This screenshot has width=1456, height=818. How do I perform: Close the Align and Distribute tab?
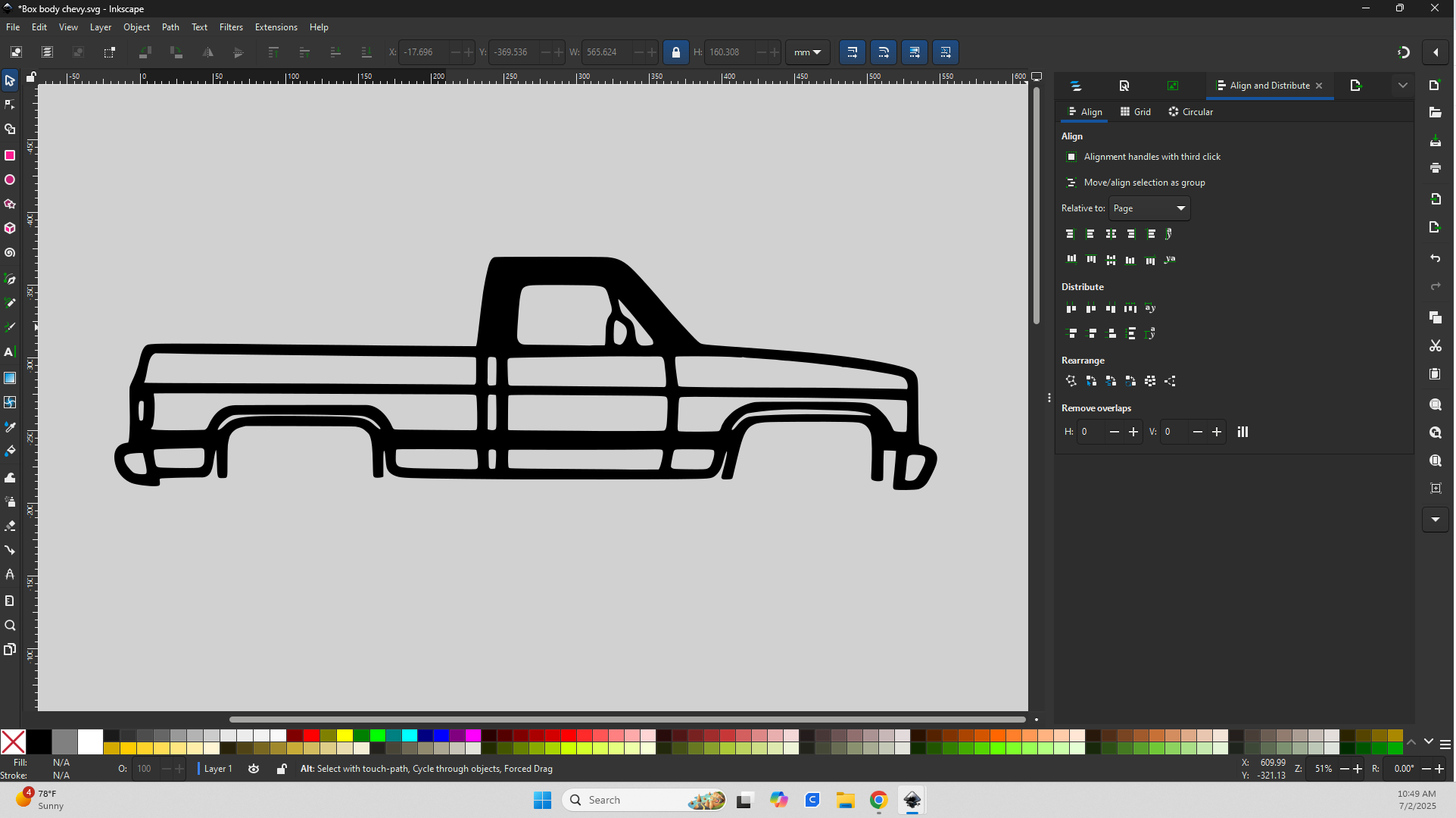[1319, 86]
